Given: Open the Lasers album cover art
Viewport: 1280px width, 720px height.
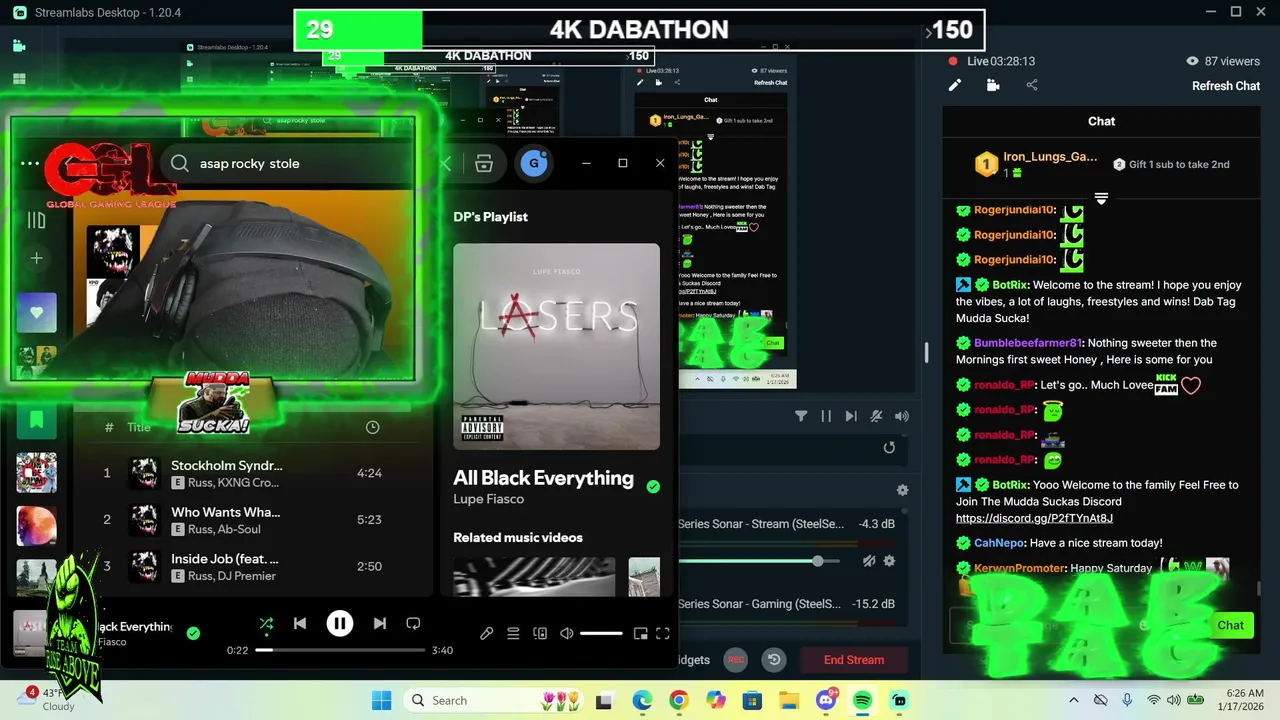Looking at the screenshot, I should [x=556, y=347].
